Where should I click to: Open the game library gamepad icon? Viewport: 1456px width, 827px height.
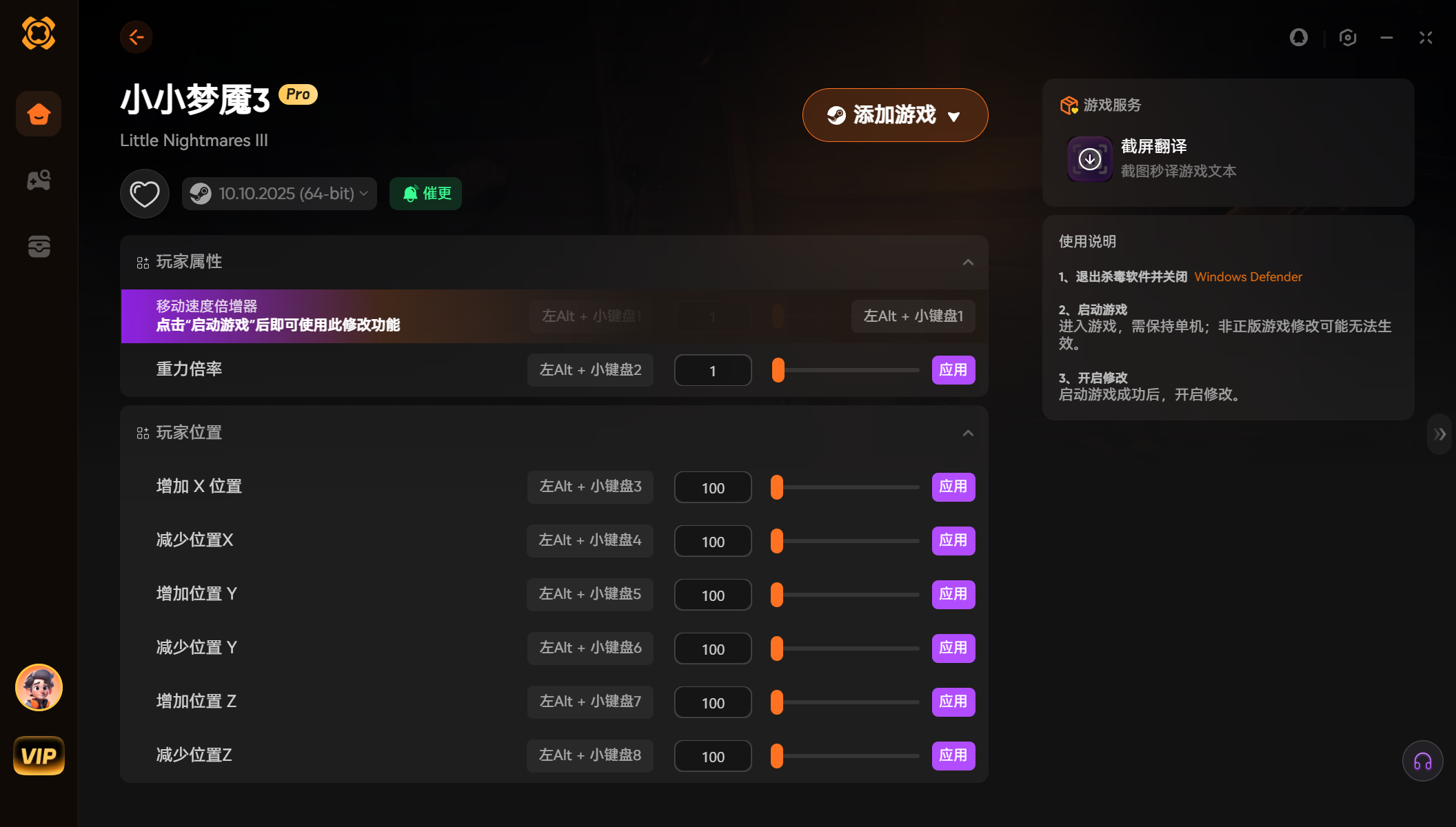point(39,181)
